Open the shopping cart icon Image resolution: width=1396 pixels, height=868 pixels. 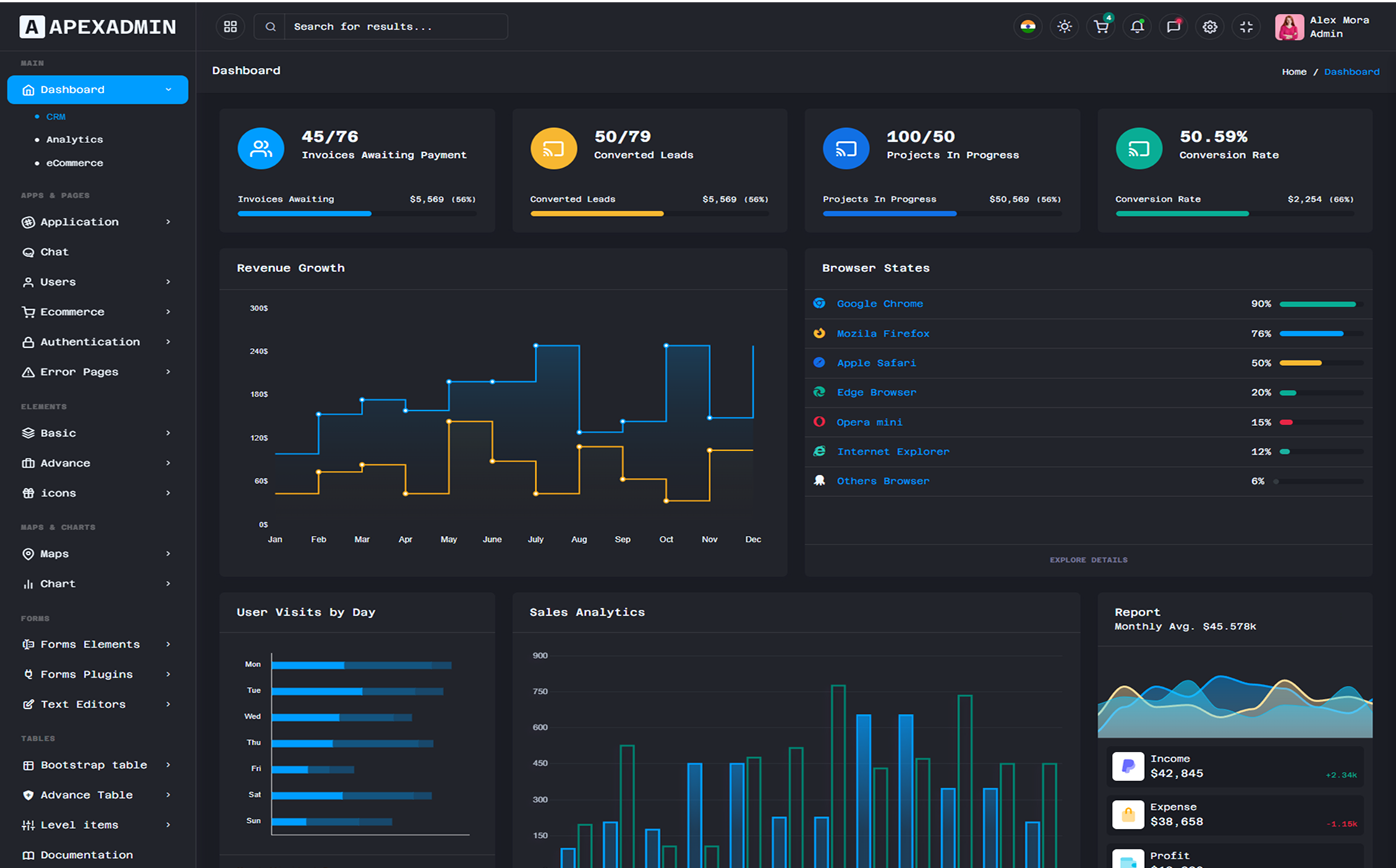(1101, 27)
